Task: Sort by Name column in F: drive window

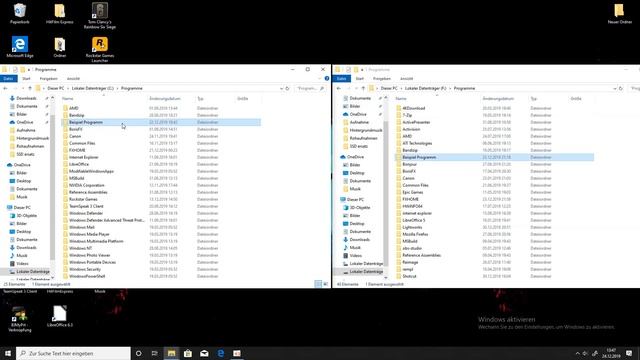Action: pos(401,99)
